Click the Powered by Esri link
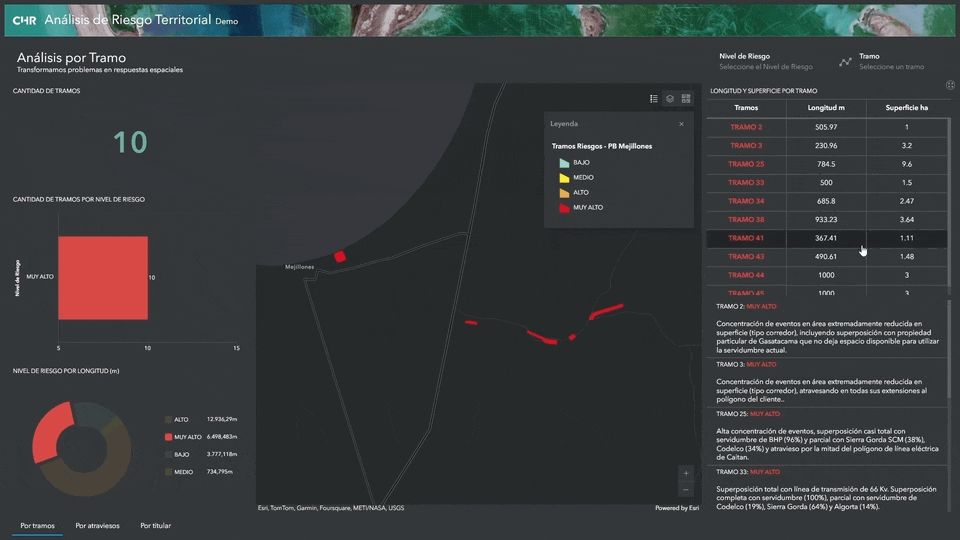Image resolution: width=960 pixels, height=540 pixels. tap(676, 508)
